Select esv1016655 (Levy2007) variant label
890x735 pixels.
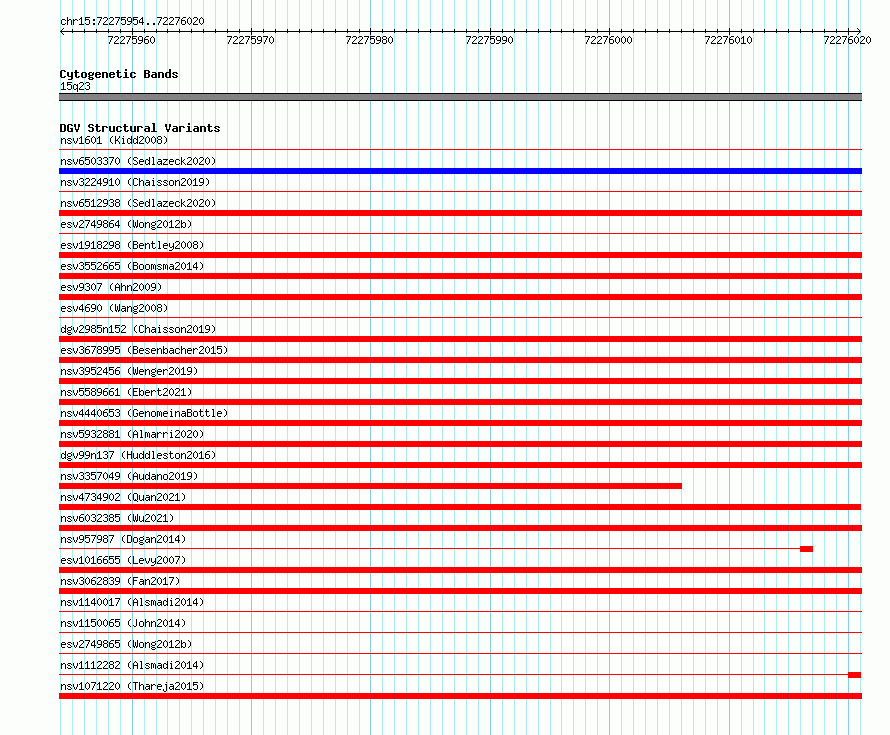tap(123, 560)
